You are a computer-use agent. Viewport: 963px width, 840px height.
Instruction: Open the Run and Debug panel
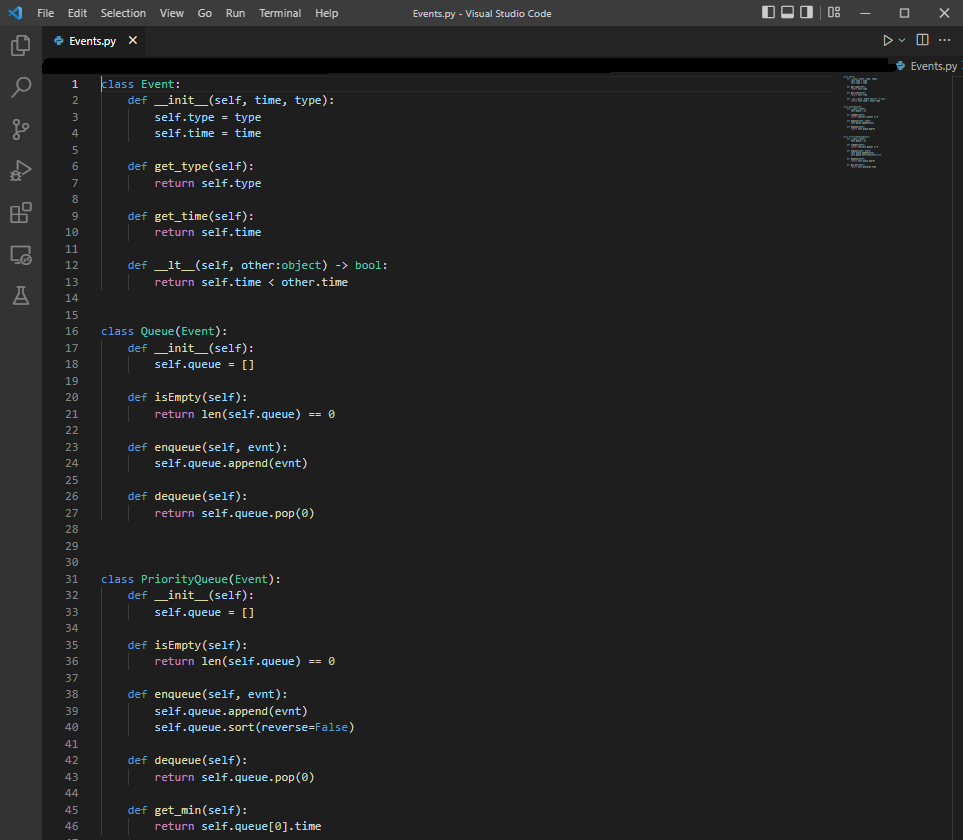pyautogui.click(x=21, y=171)
